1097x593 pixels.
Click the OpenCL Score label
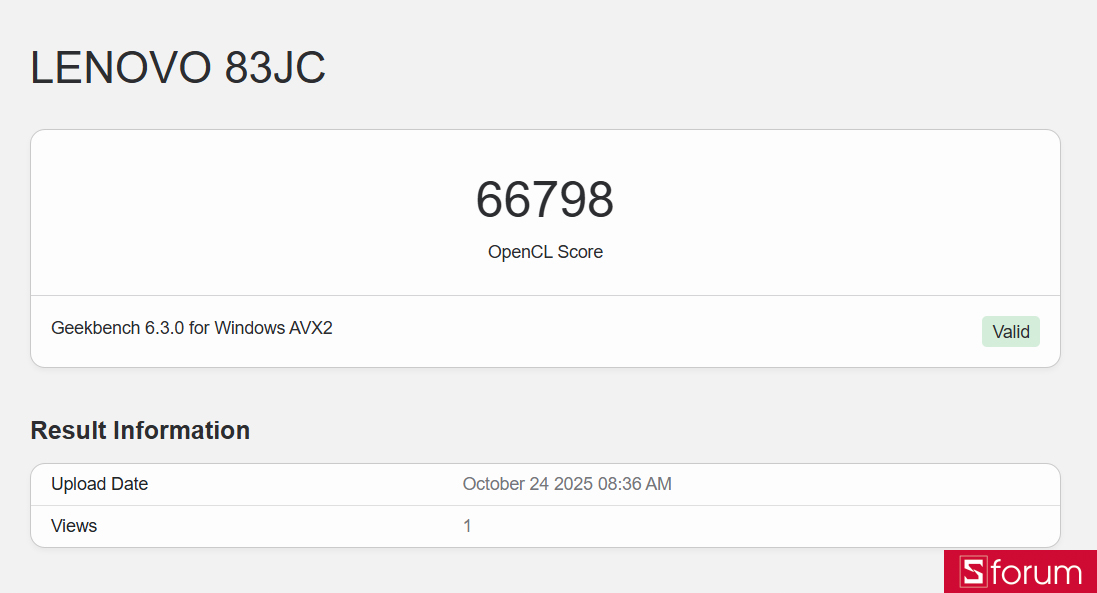545,252
